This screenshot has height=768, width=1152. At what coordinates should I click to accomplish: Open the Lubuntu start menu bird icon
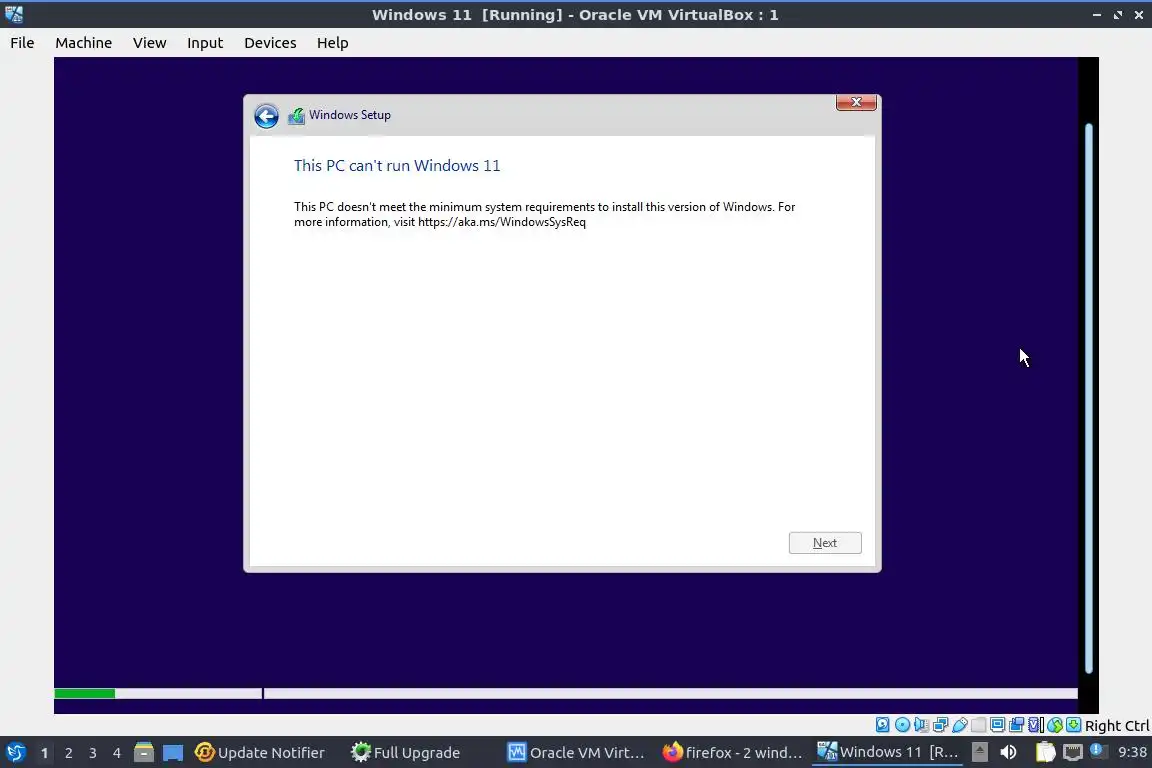[15, 752]
